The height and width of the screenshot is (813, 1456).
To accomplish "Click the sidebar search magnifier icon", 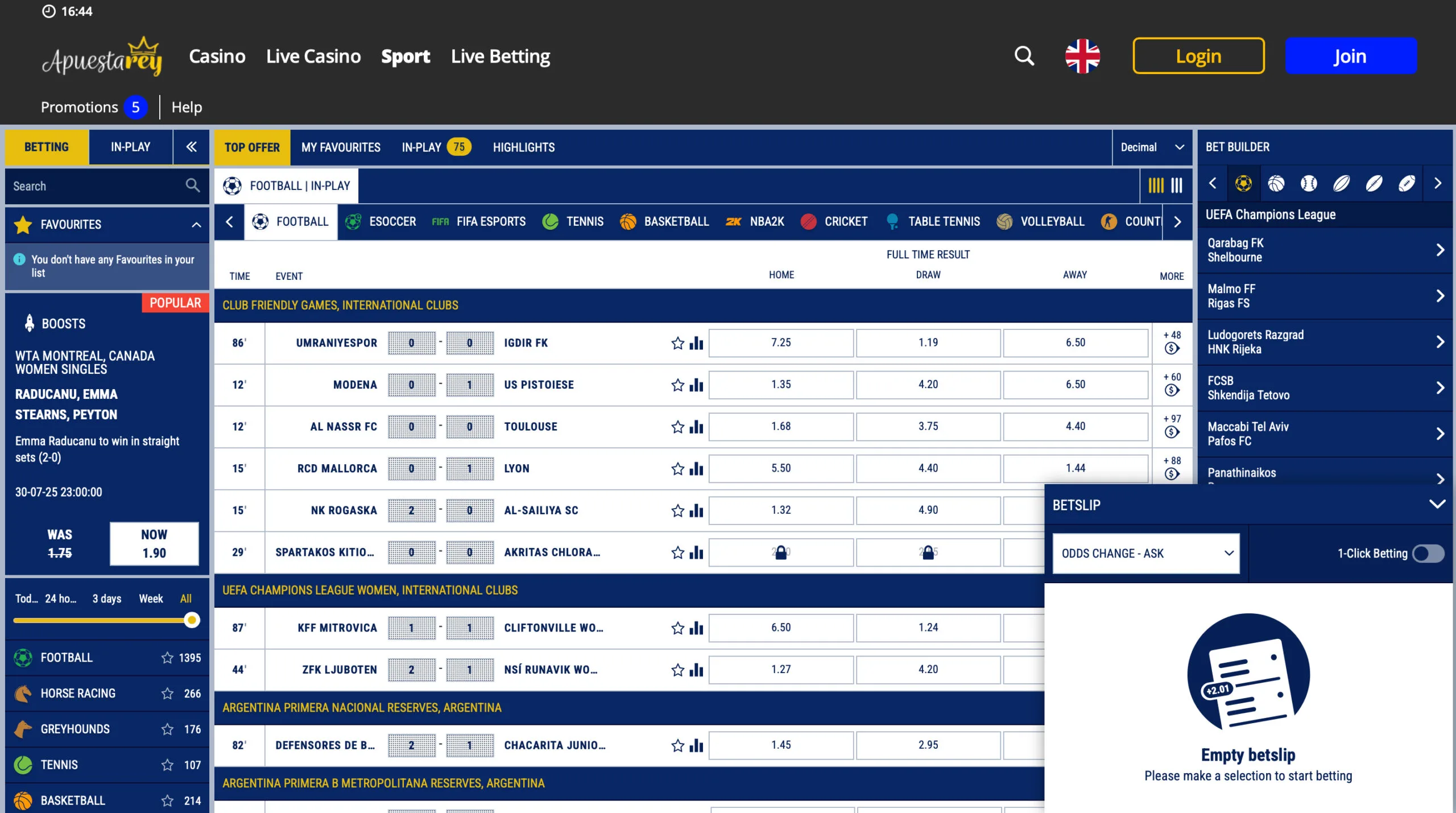I will [193, 185].
